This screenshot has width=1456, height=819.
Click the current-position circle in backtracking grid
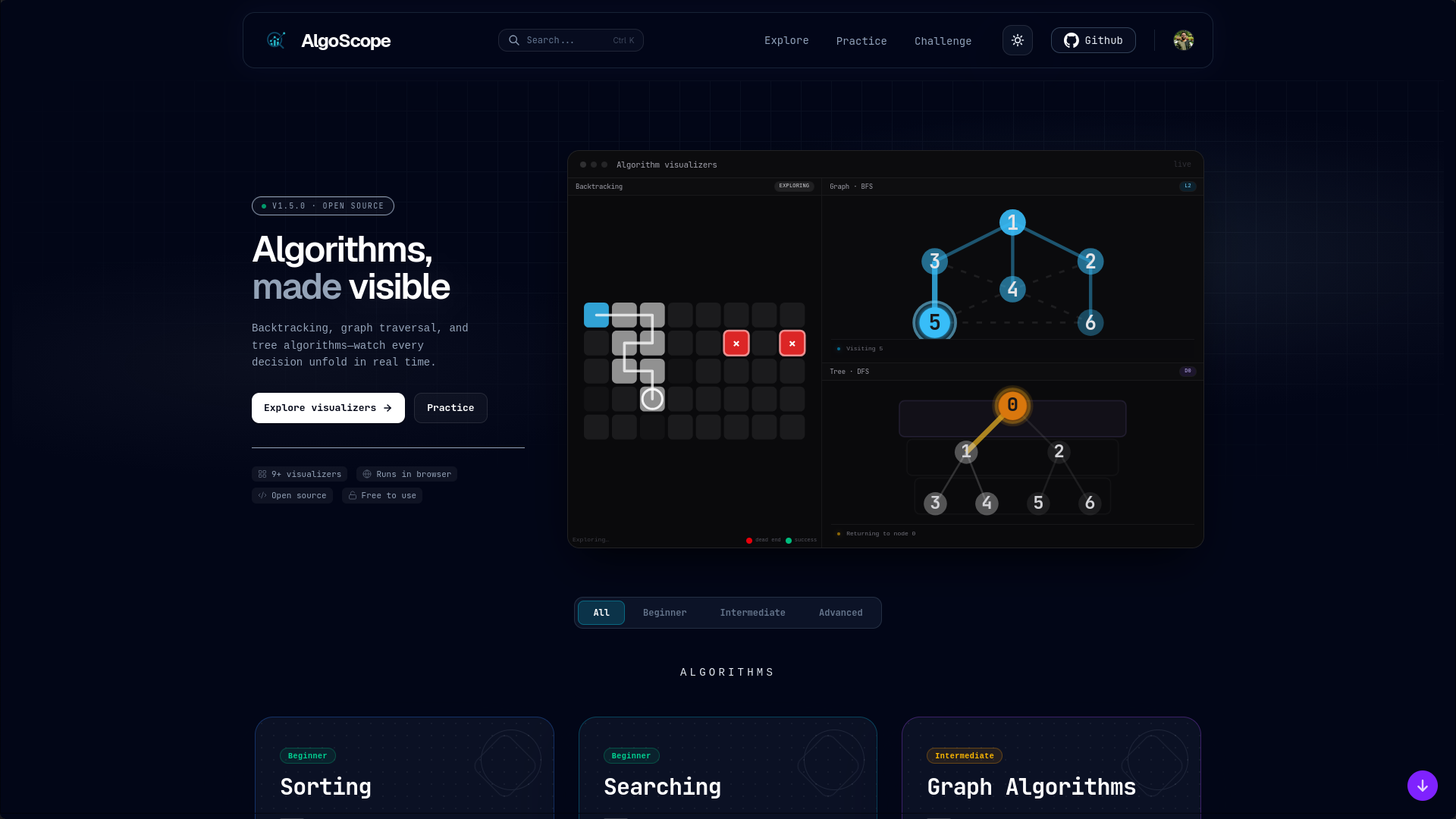coord(652,398)
